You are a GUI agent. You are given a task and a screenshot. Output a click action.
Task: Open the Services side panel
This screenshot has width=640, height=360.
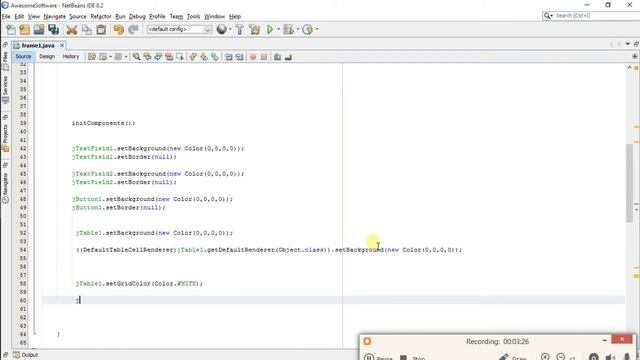[x=5, y=89]
